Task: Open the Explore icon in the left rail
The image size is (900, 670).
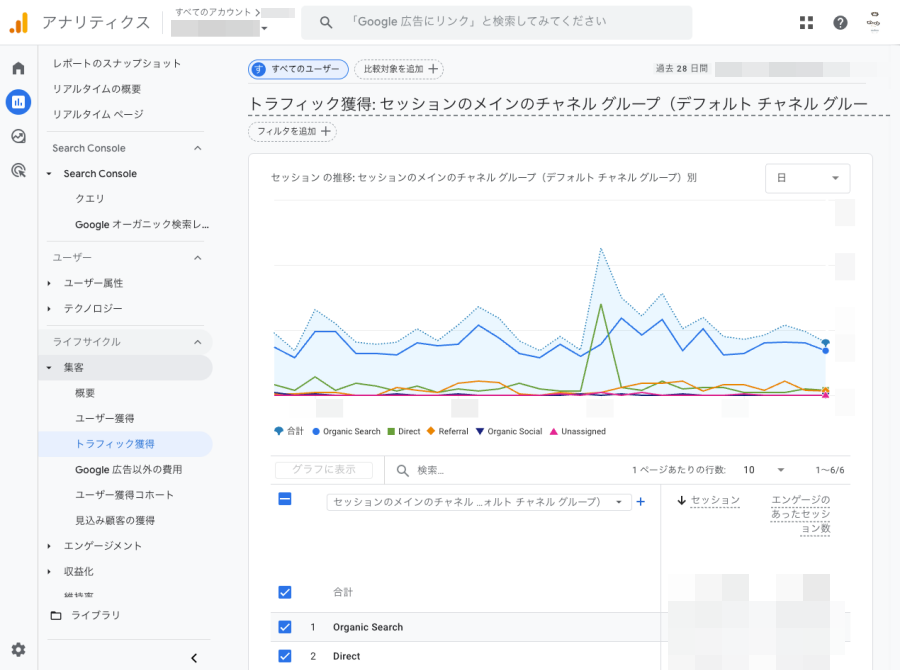Action: point(18,136)
